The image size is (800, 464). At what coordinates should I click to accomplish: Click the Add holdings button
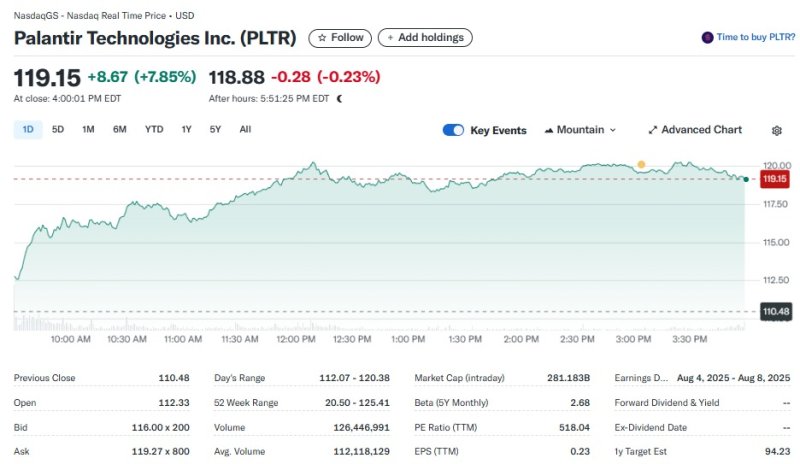pos(425,37)
